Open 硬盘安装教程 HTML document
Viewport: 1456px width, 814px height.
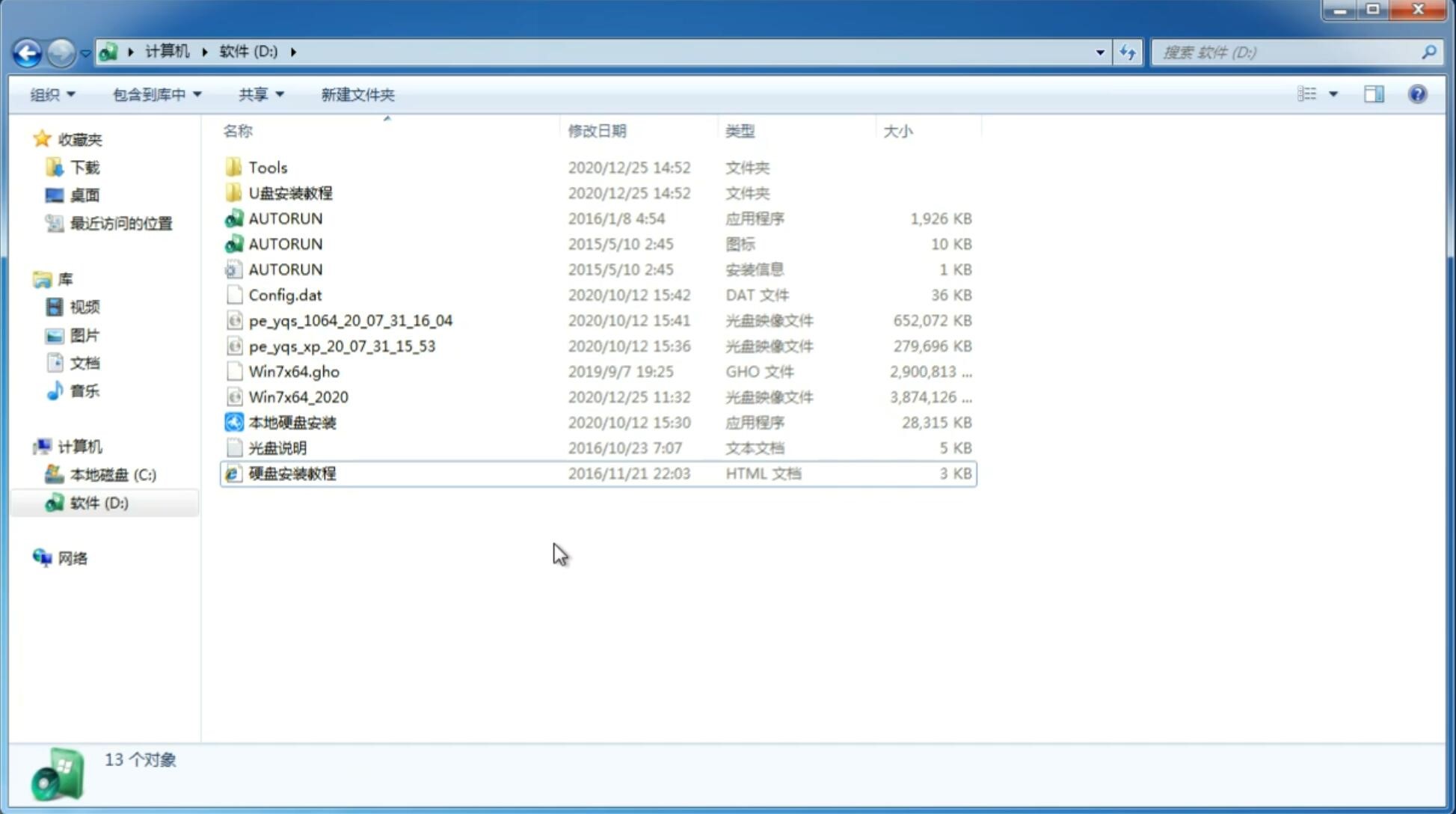pyautogui.click(x=292, y=473)
